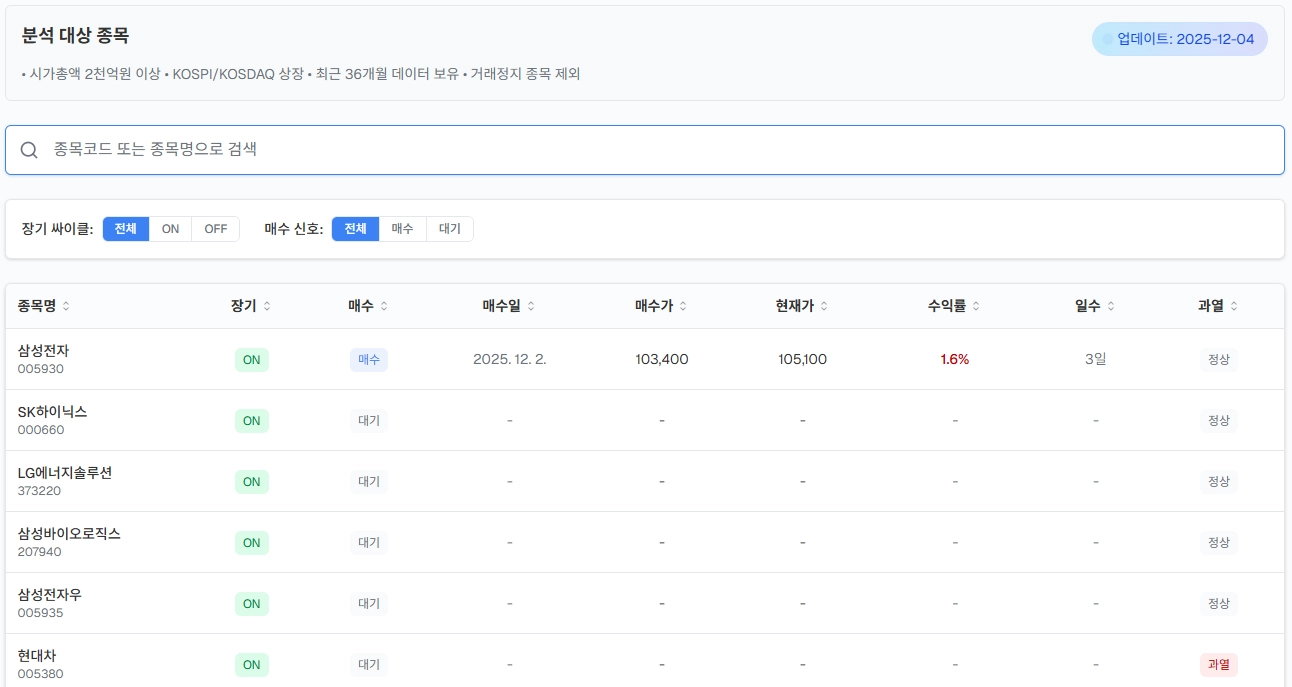This screenshot has height=687, width=1292.
Task: Set 장기 싸이클 filter to OFF
Action: point(215,229)
